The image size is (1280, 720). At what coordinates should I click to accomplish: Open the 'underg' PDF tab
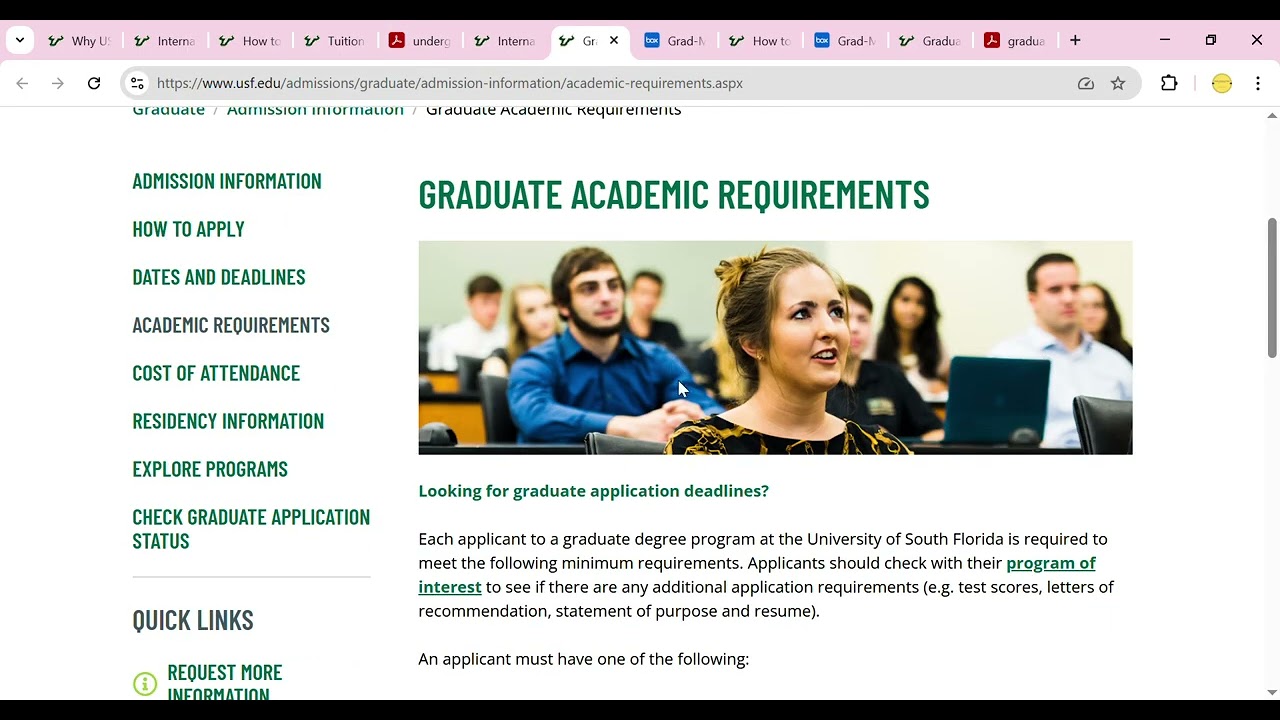420,41
